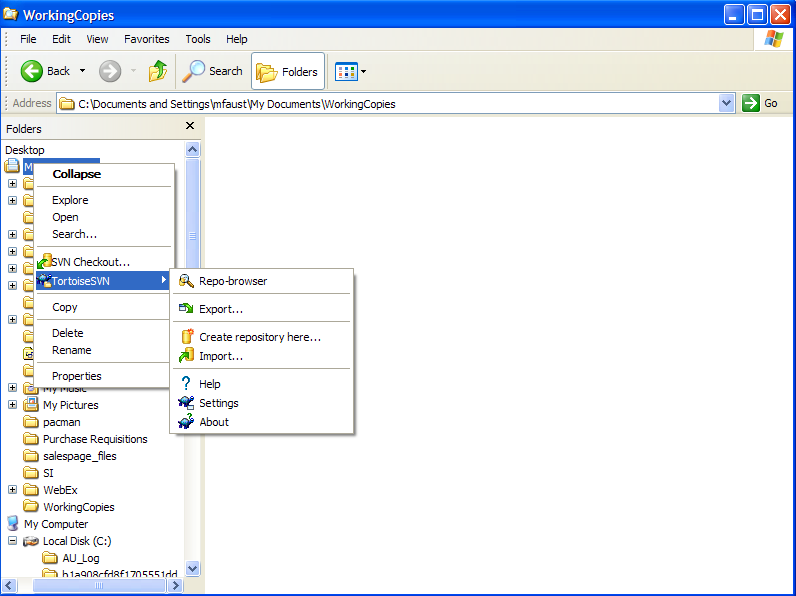
Task: Click horizontal scroll left arrow
Action: click(9, 585)
